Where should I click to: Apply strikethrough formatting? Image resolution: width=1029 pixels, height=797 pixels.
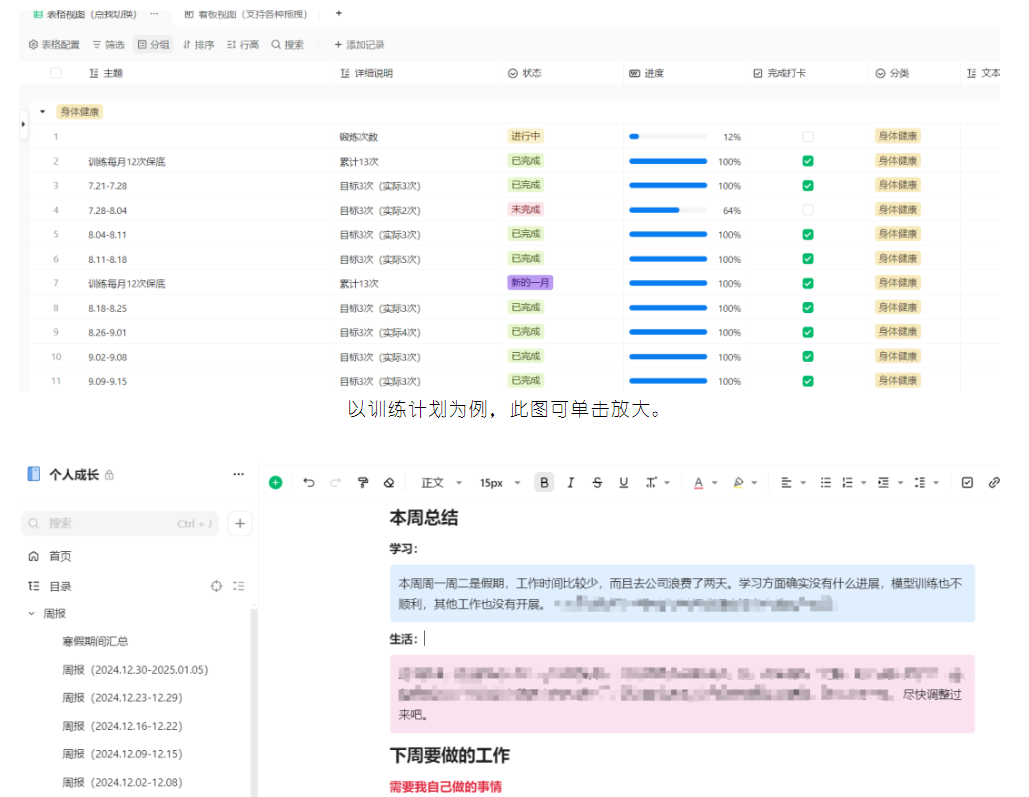tap(597, 483)
